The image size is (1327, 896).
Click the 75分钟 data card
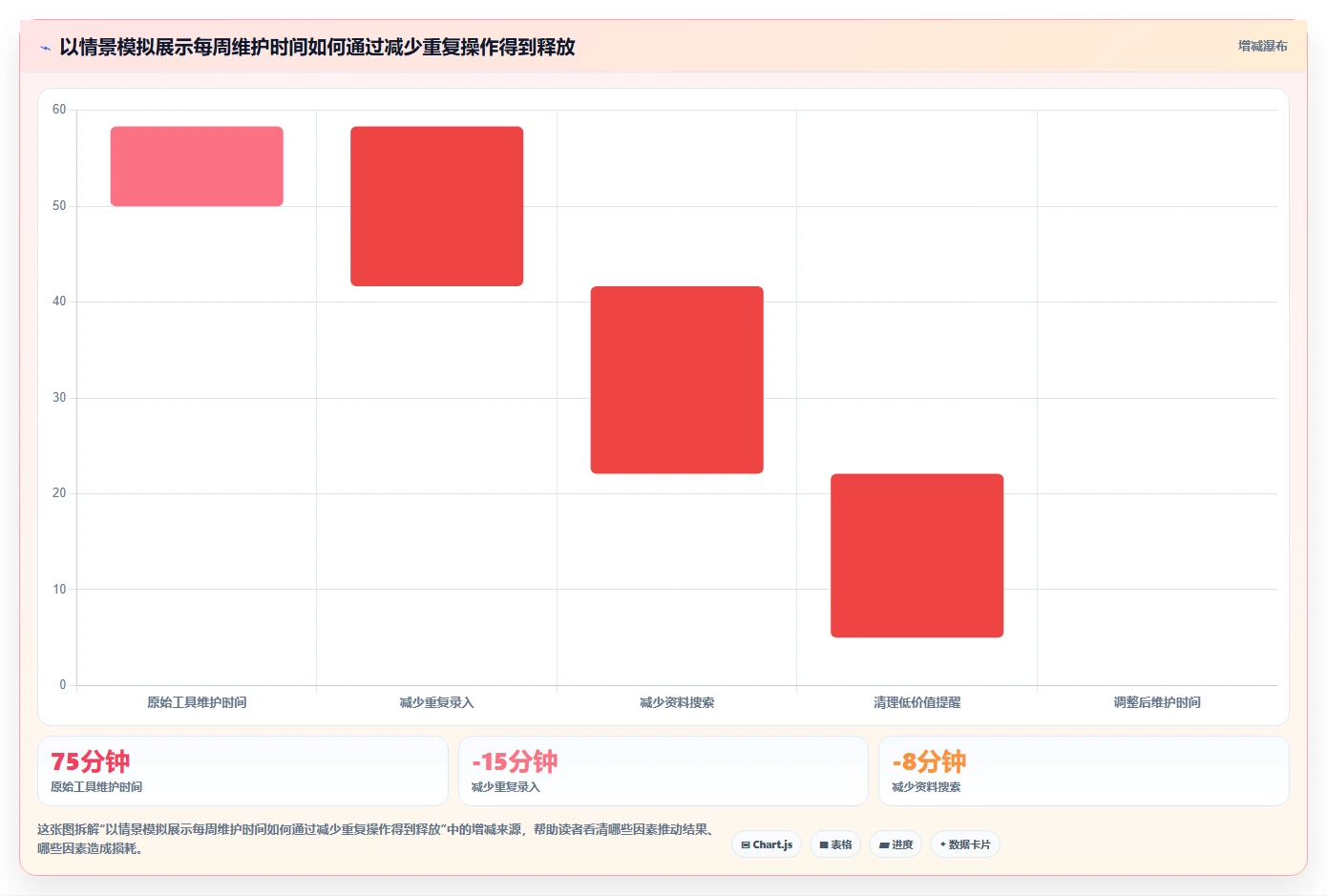click(x=242, y=771)
